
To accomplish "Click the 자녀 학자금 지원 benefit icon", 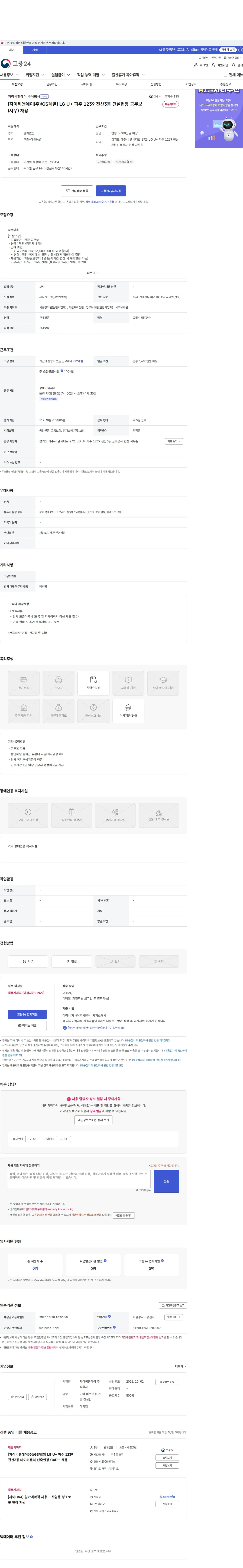I will pyautogui.click(x=163, y=683).
